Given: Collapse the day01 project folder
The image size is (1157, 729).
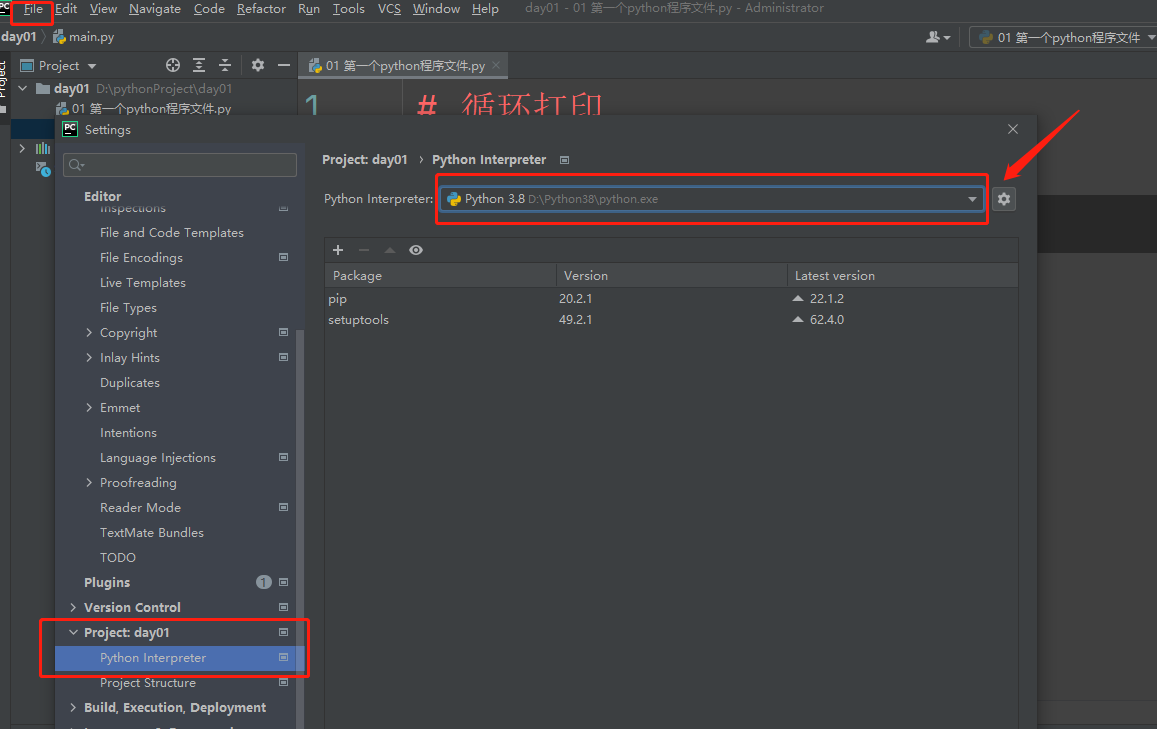Looking at the screenshot, I should (x=23, y=89).
